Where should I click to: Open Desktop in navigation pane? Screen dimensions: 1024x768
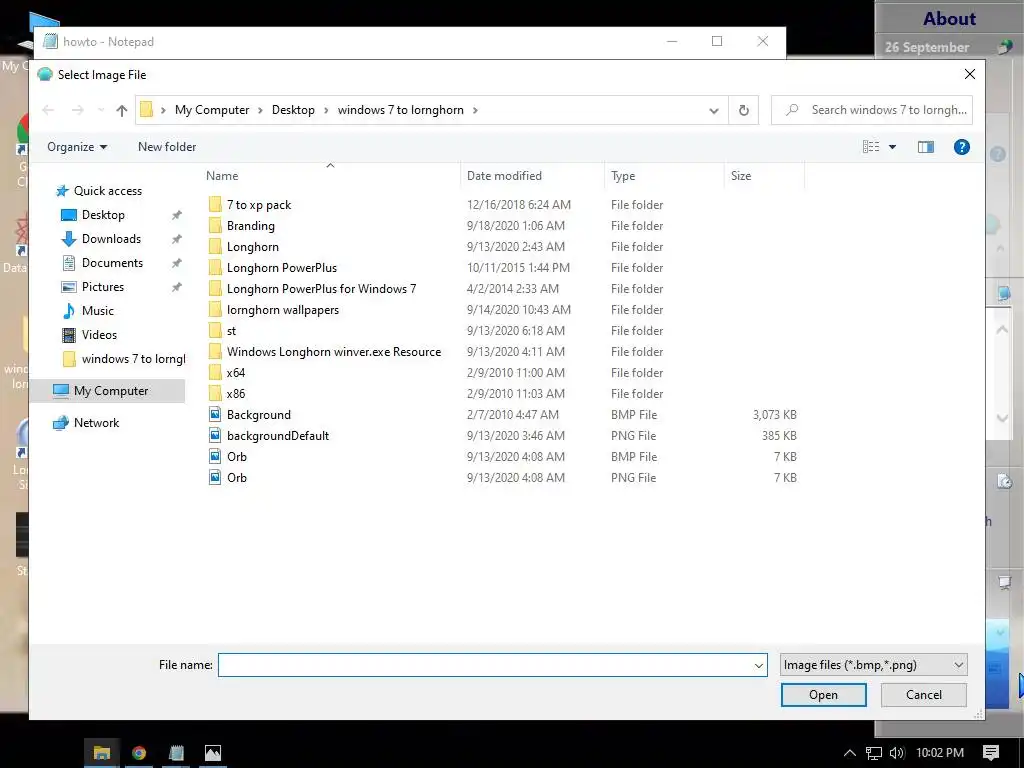(x=103, y=215)
